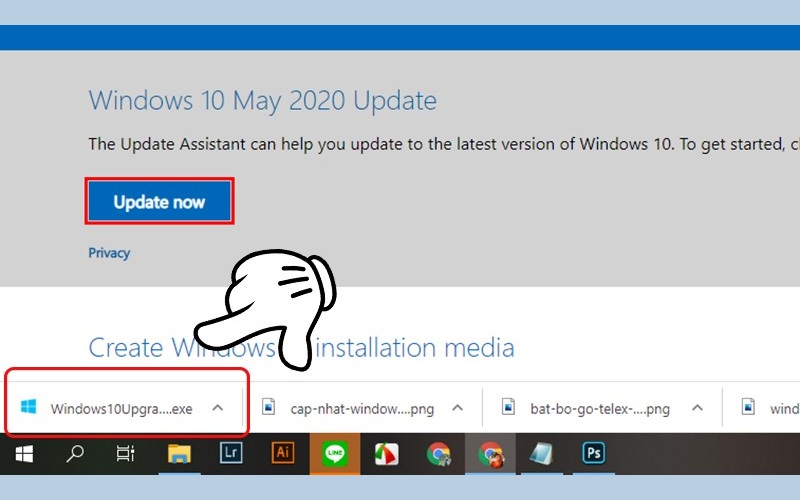
Task: Click the Windows logo icon beside Windows10Upgrade exe
Action: click(x=29, y=407)
